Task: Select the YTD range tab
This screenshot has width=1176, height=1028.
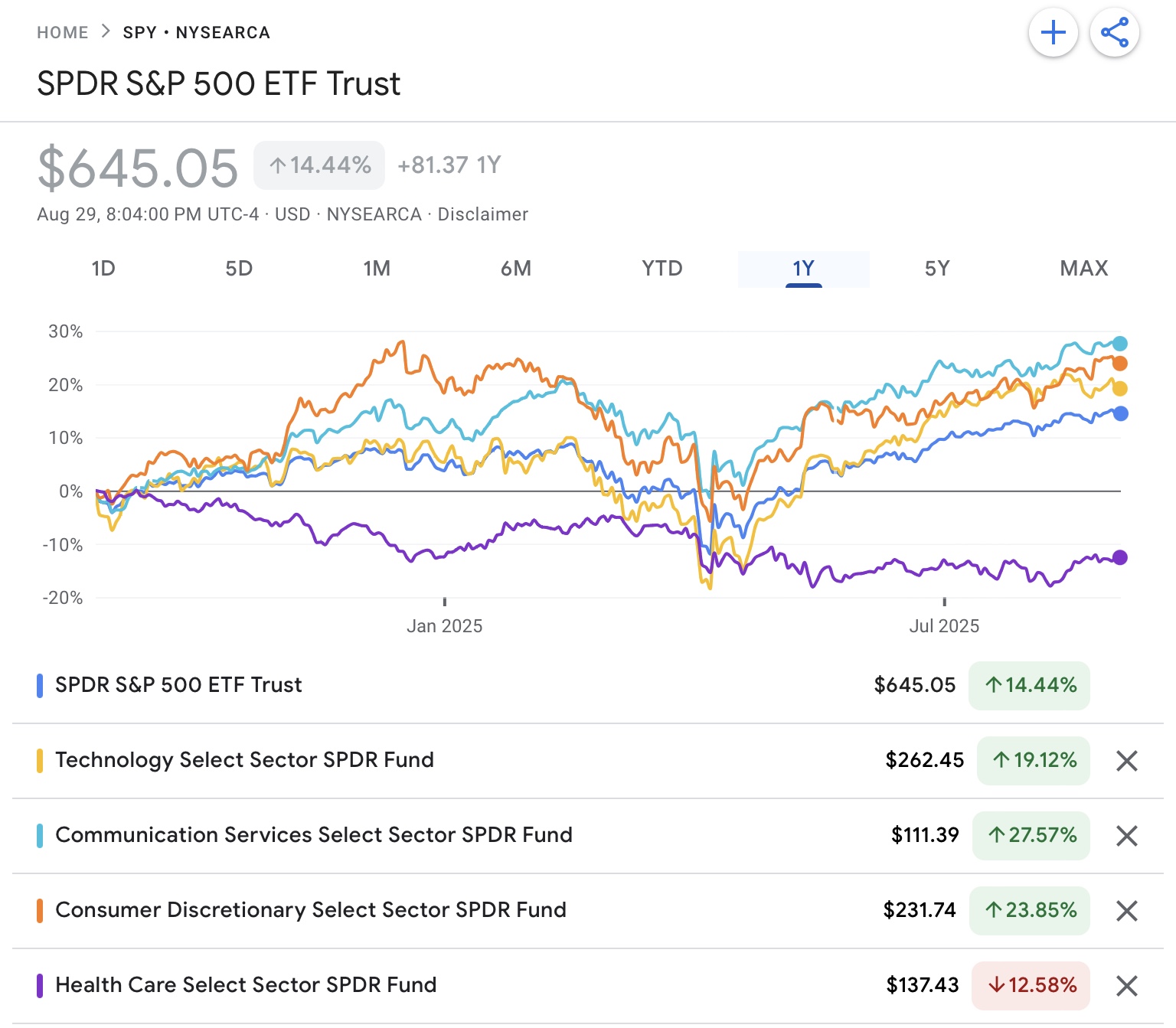Action: (x=662, y=269)
